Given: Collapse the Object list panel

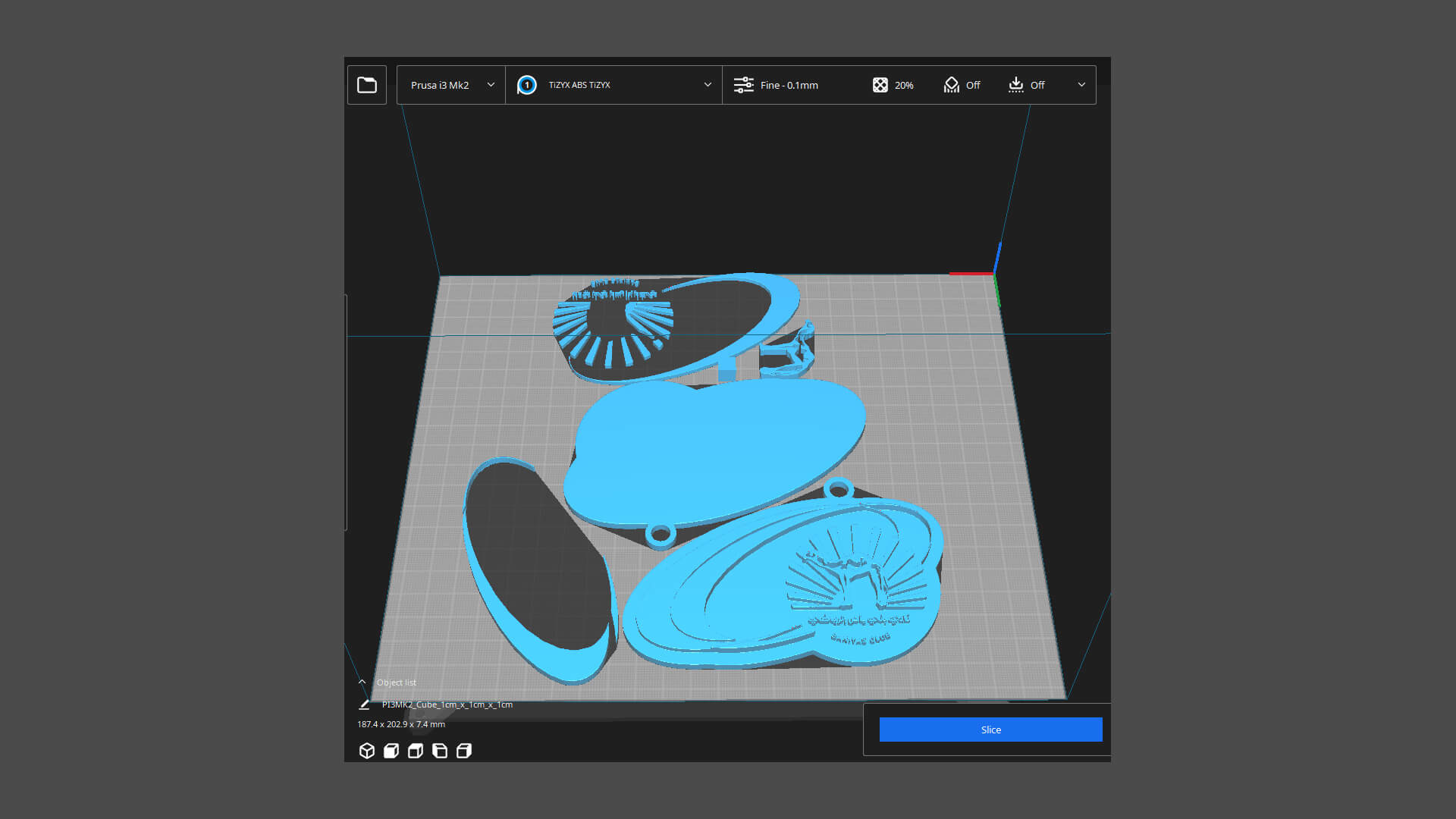Looking at the screenshot, I should 362,682.
